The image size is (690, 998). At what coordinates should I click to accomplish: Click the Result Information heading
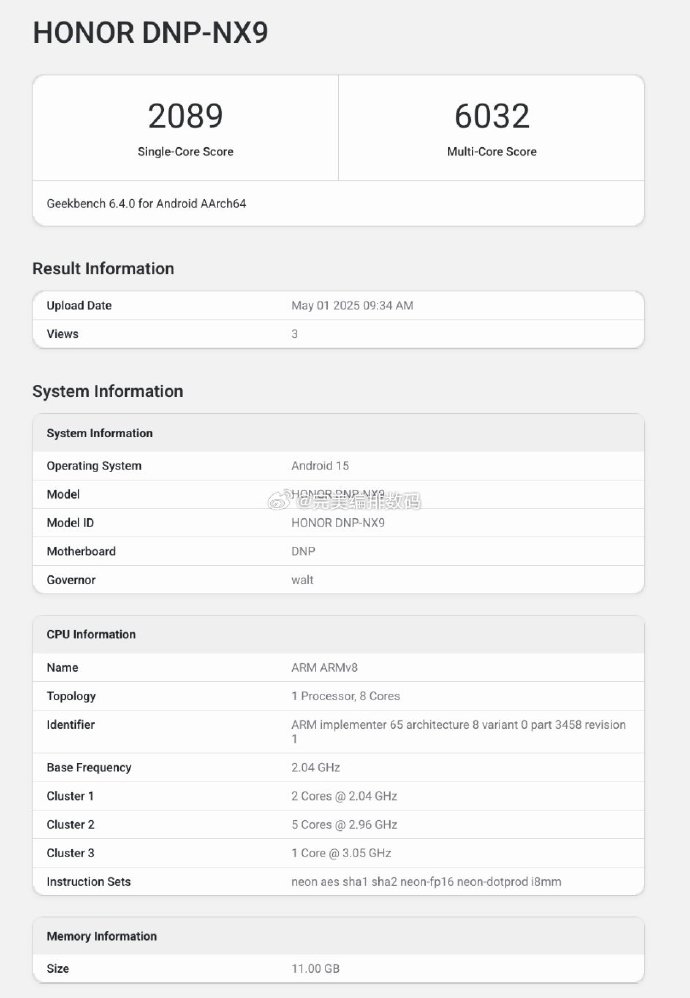coord(103,268)
